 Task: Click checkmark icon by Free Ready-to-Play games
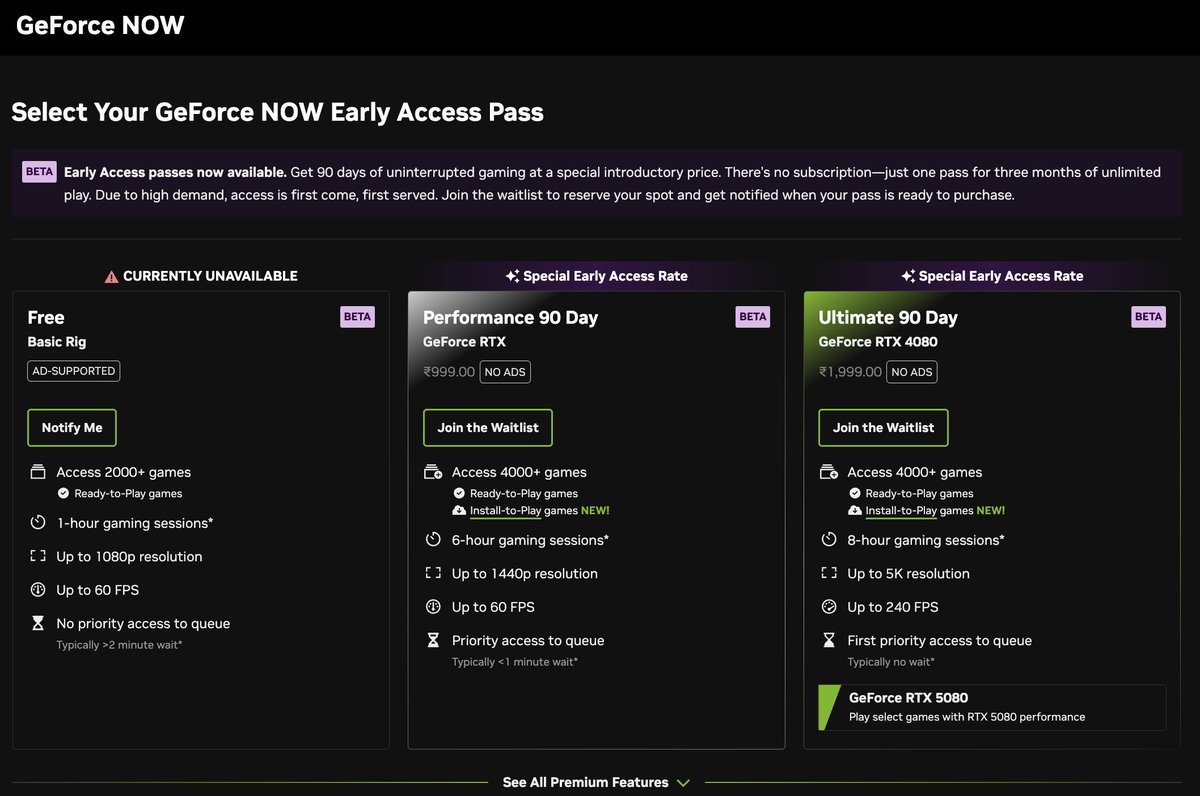63,494
